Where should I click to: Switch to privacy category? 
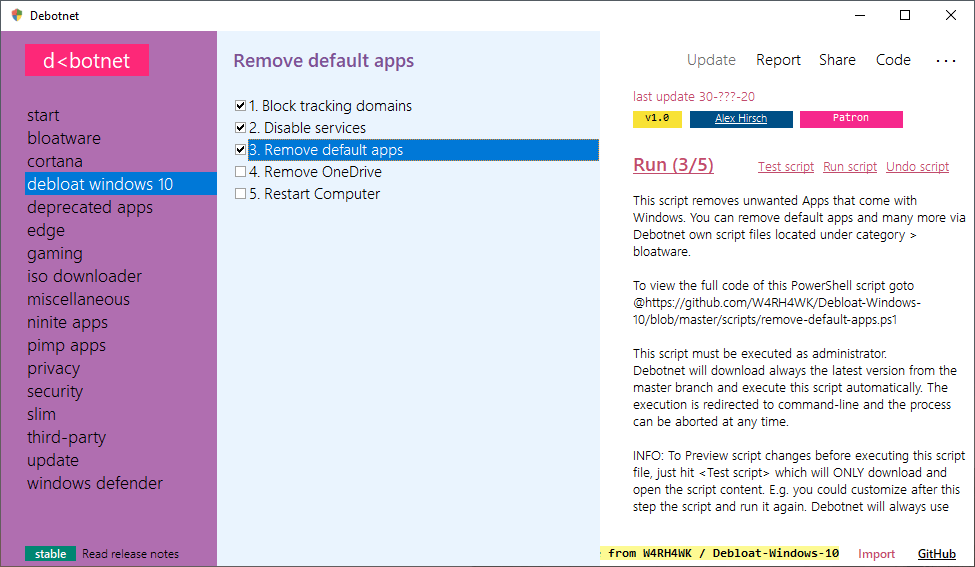click(x=53, y=369)
